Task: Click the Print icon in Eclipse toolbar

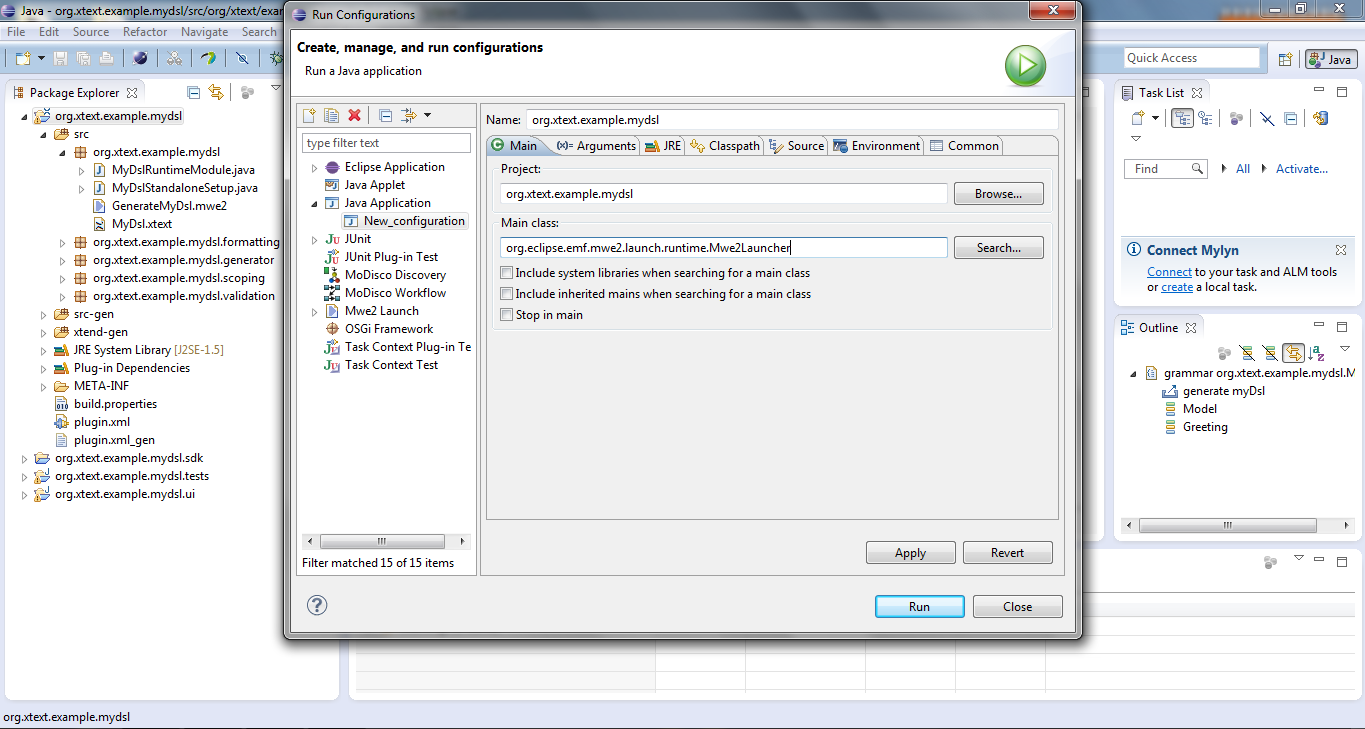Action: pyautogui.click(x=107, y=58)
